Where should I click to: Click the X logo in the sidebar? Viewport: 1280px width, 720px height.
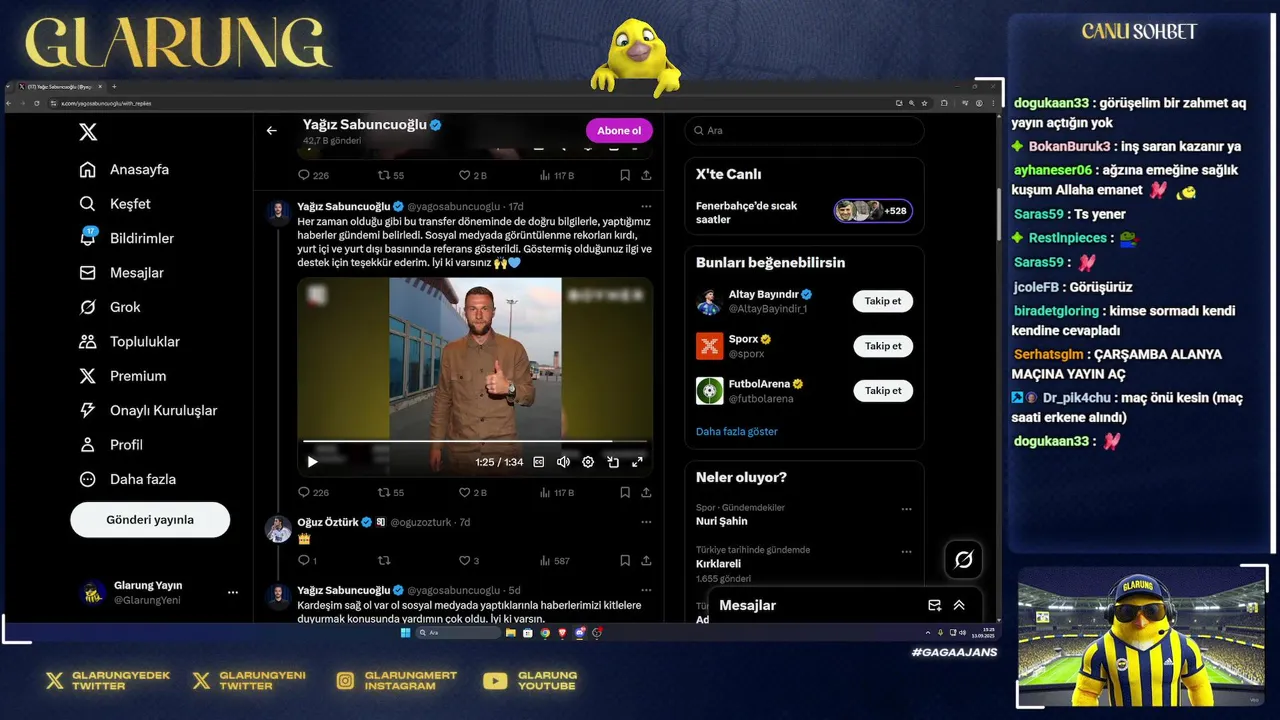click(x=88, y=132)
